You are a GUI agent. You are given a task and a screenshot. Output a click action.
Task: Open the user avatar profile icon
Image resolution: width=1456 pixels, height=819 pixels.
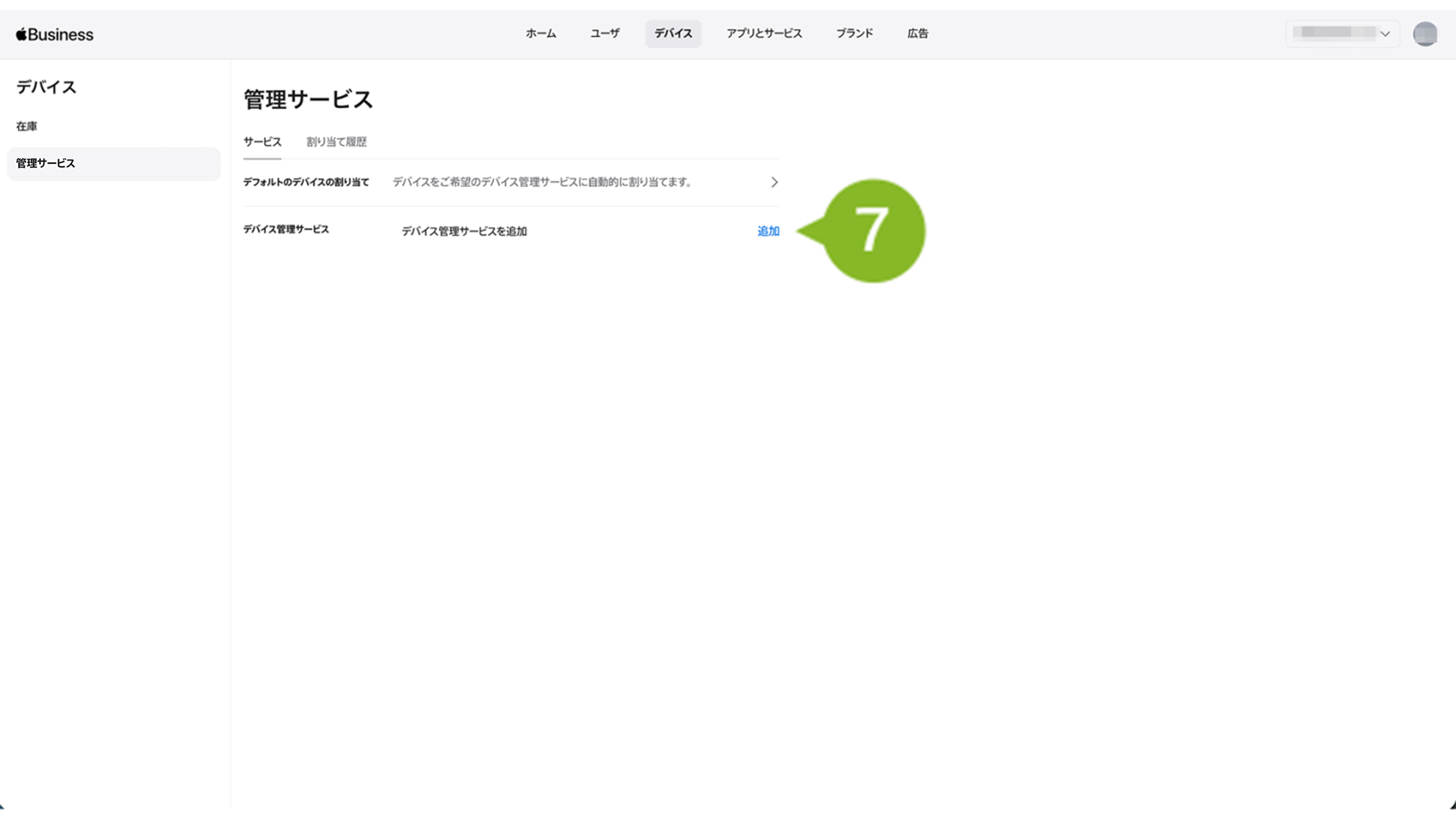(1424, 34)
